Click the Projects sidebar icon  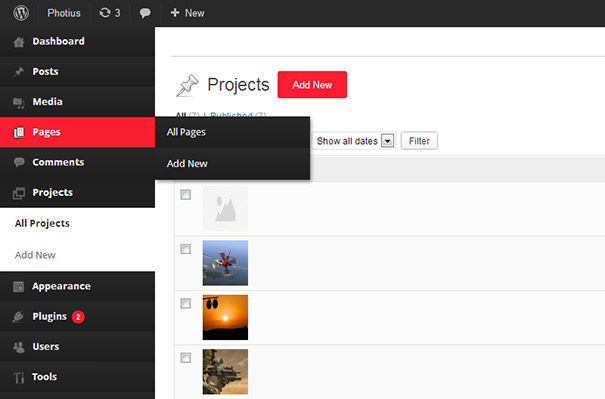19,193
